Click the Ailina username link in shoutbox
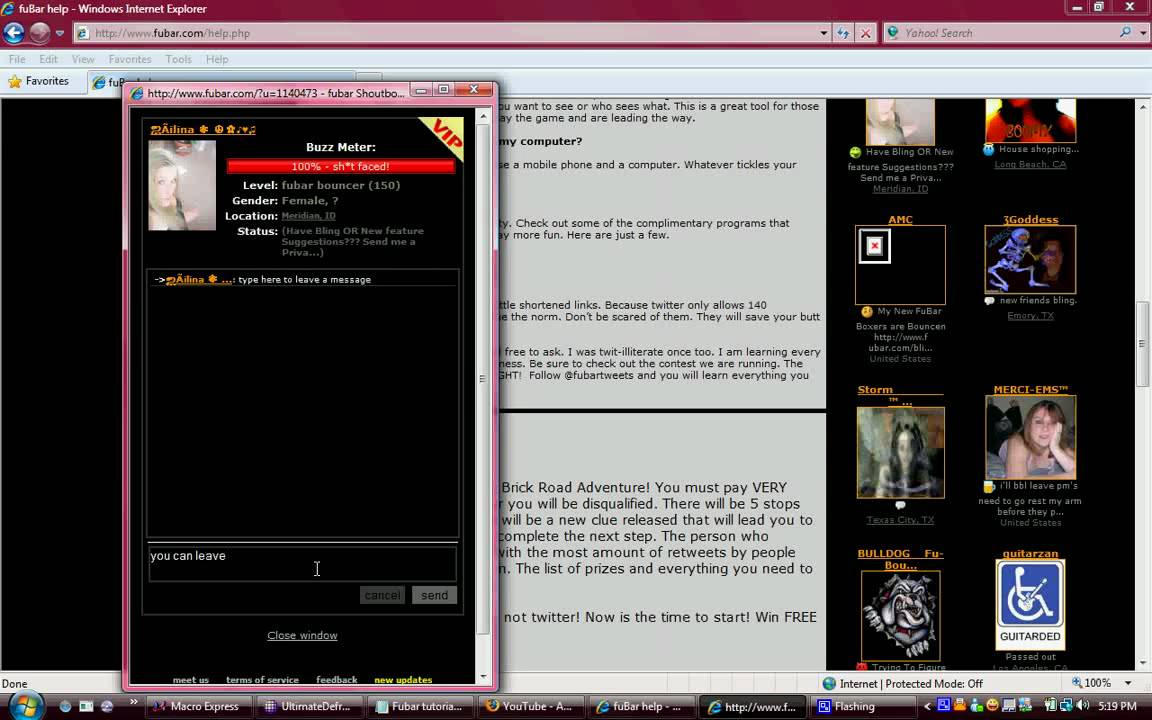 tap(203, 129)
